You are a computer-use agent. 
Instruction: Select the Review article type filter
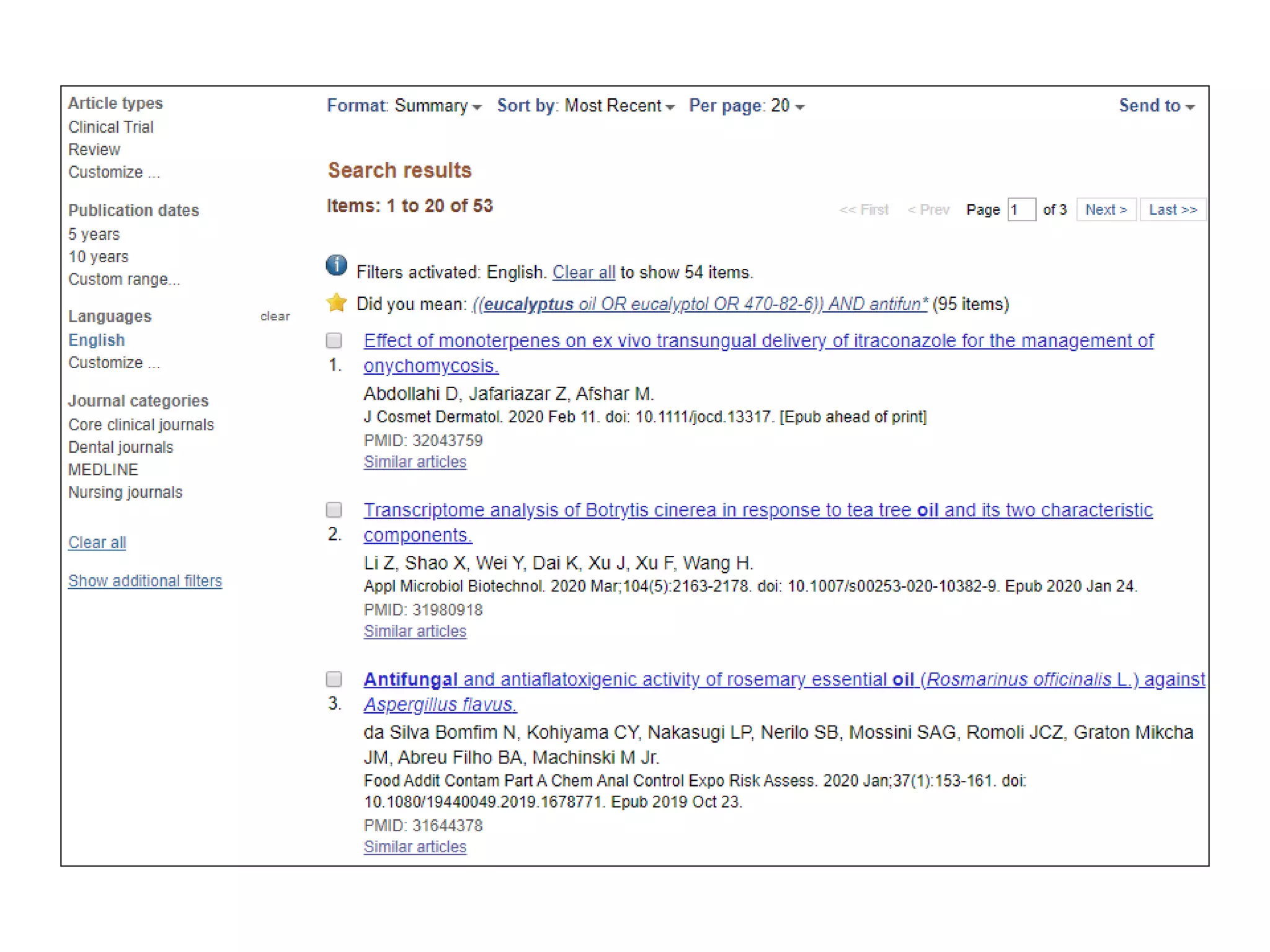94,149
